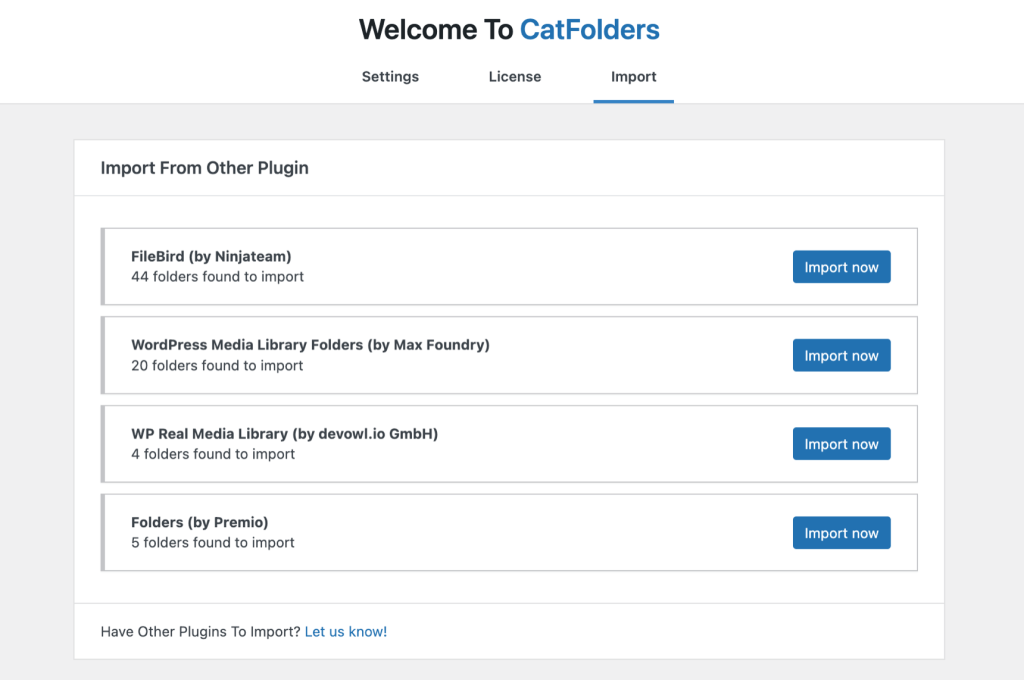This screenshot has height=680, width=1024.
Task: Click Import now for FileBird
Action: 841,267
